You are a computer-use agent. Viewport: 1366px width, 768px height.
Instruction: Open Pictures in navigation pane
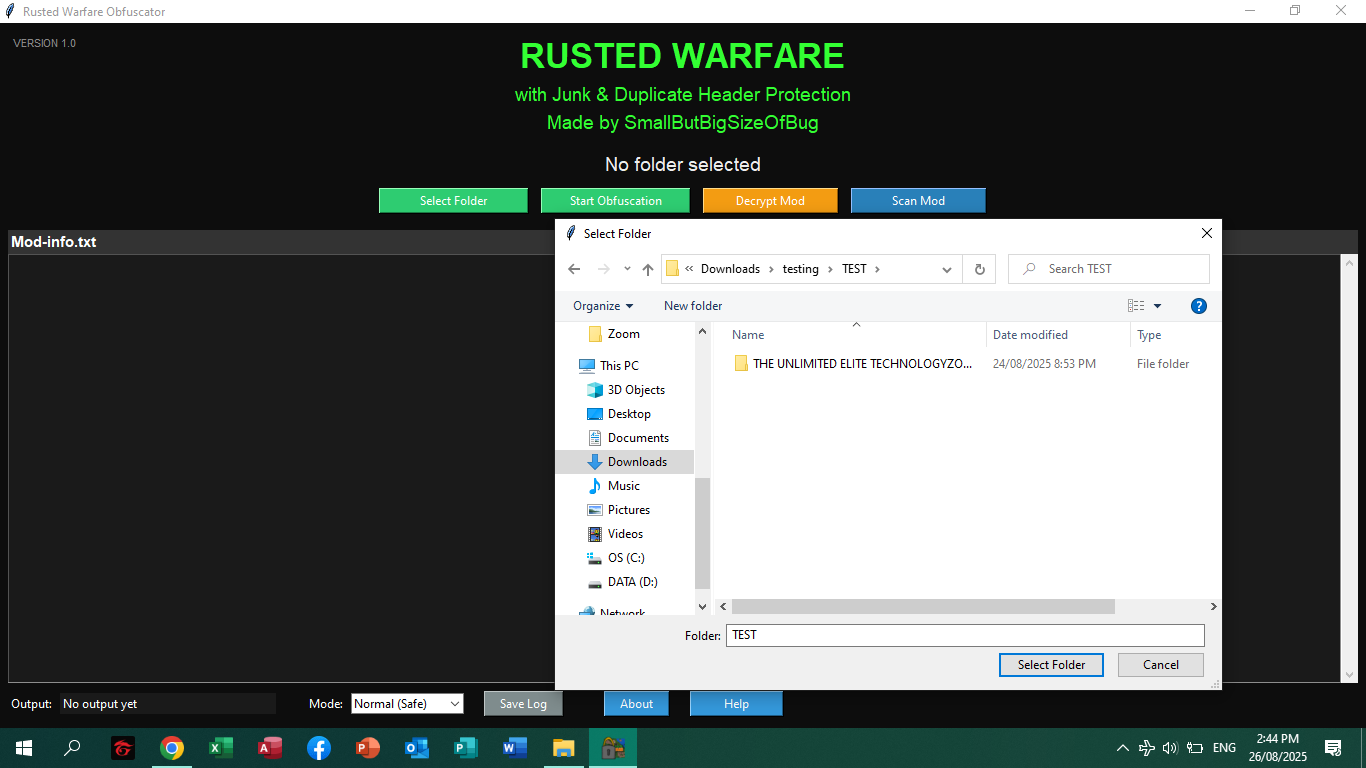pyautogui.click(x=629, y=510)
